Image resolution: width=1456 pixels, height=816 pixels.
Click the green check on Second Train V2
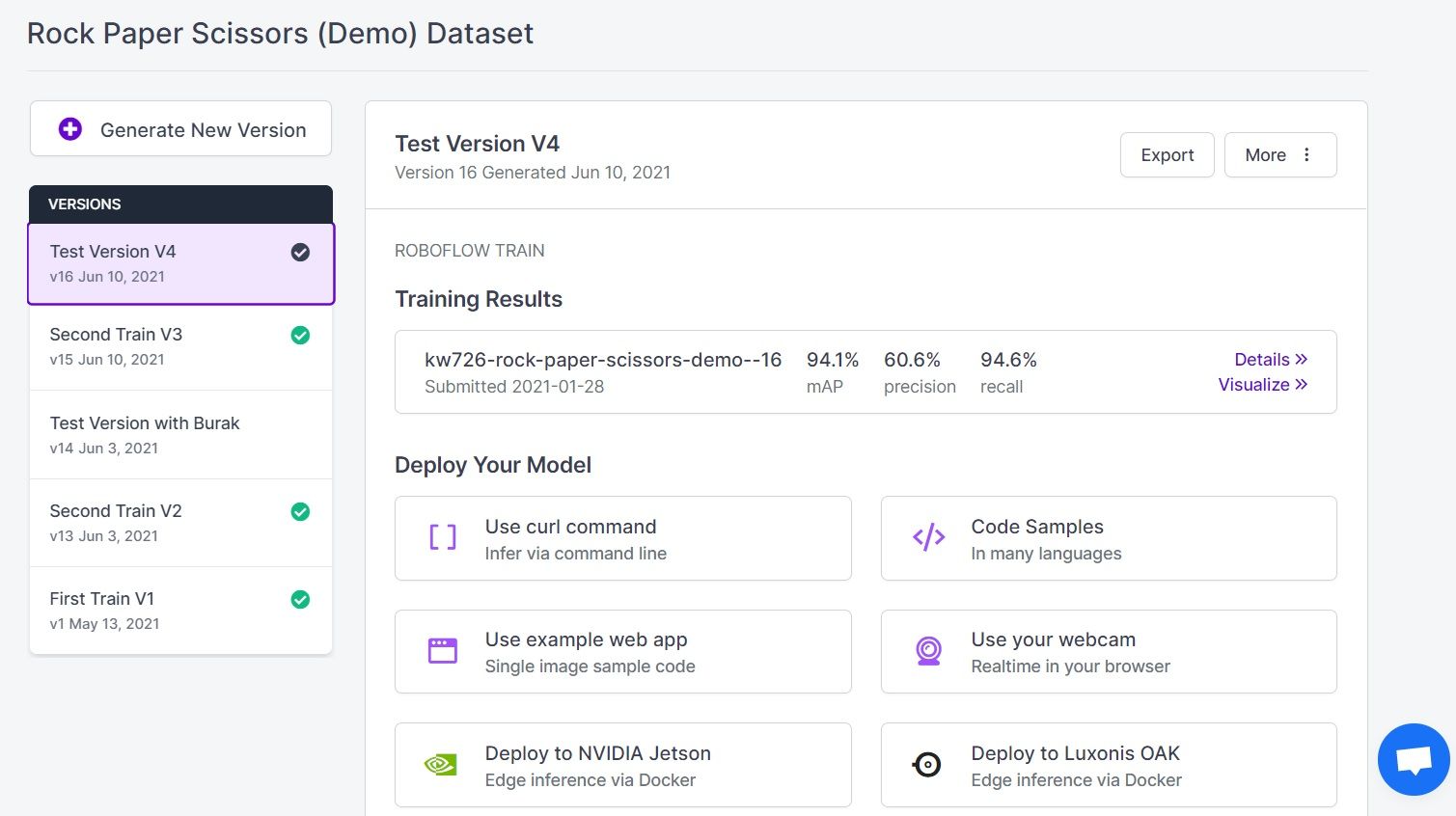300,511
